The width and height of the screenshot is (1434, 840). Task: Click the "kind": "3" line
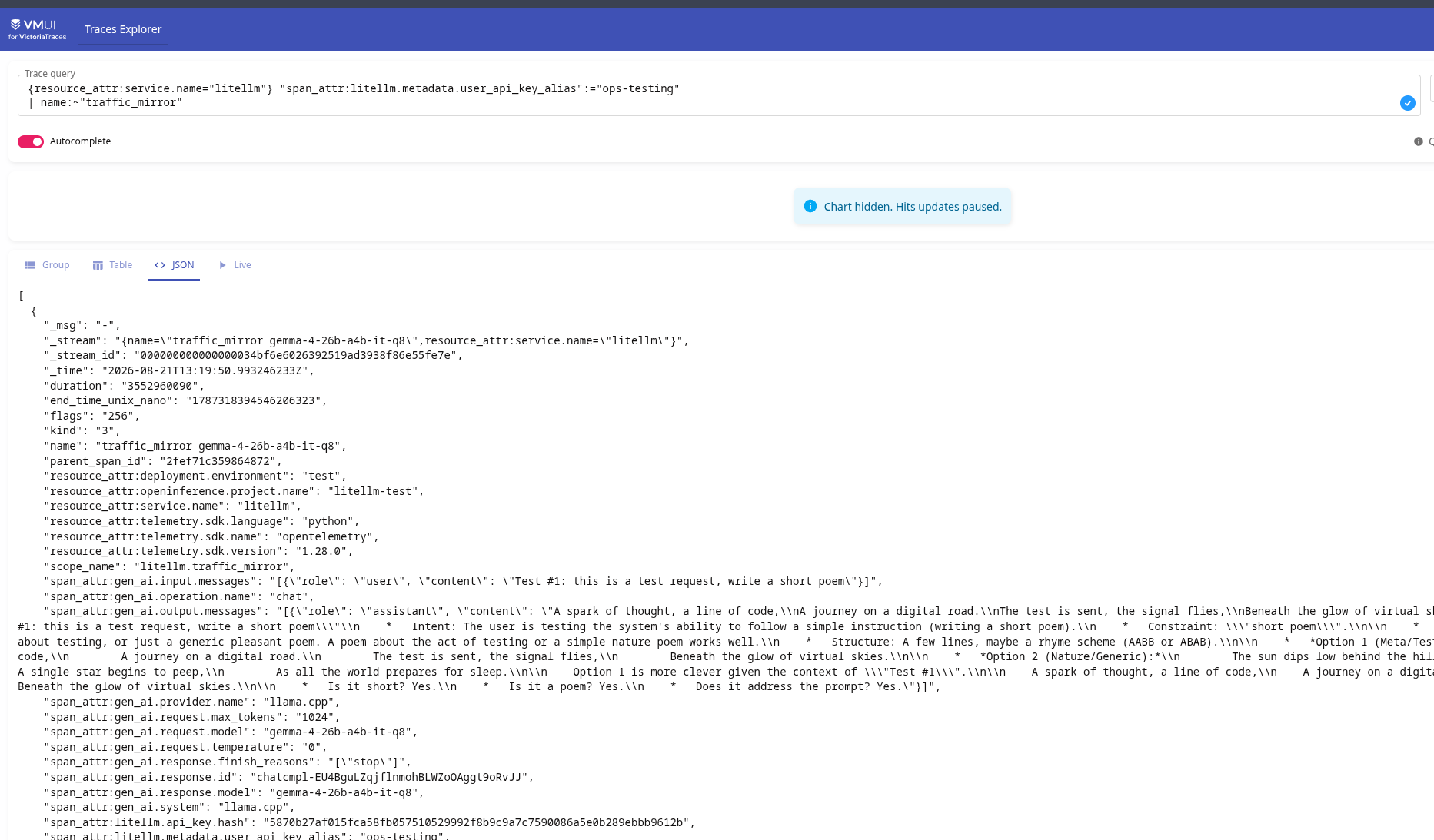[82, 430]
